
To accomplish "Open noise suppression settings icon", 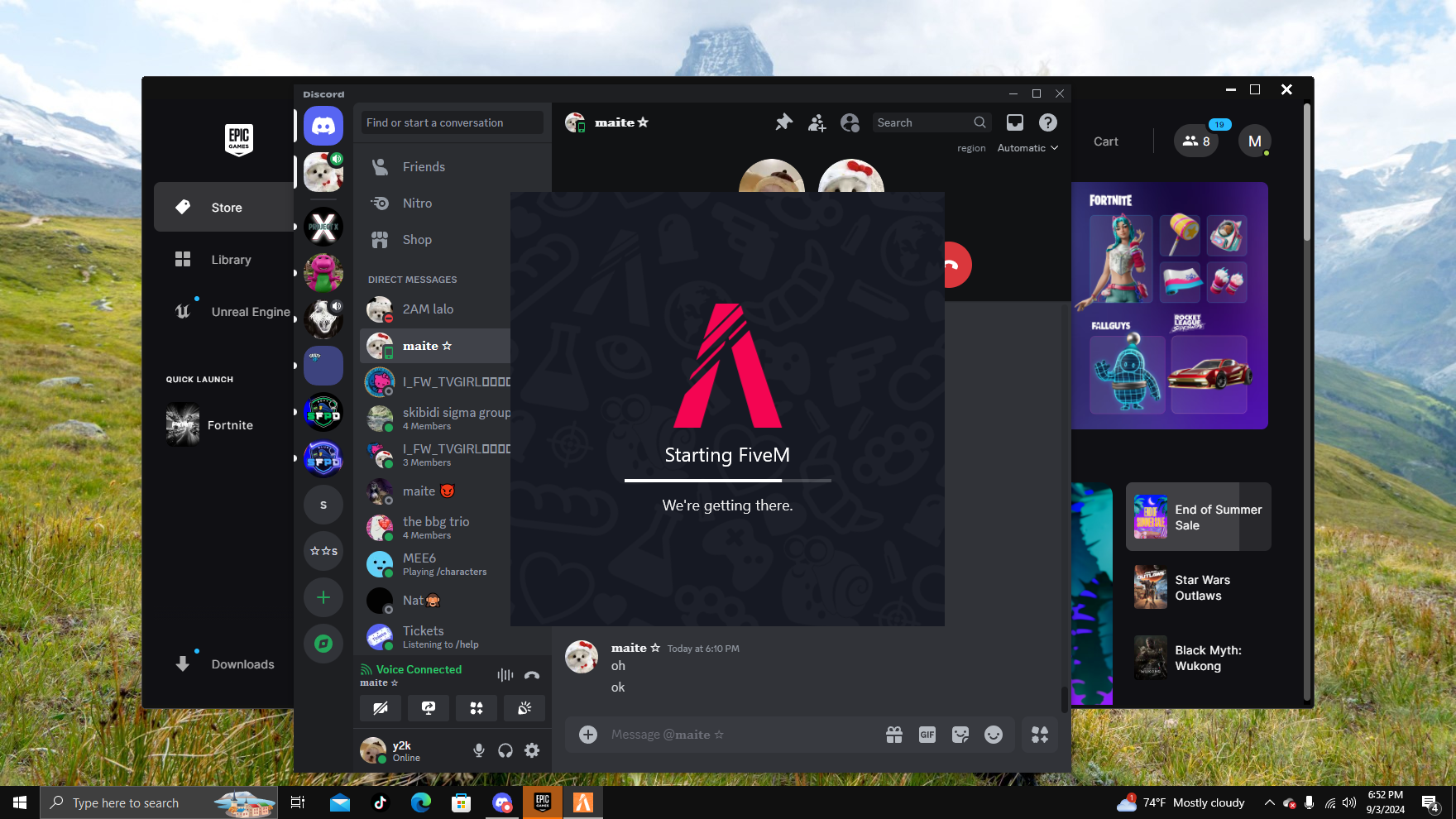I will [505, 675].
